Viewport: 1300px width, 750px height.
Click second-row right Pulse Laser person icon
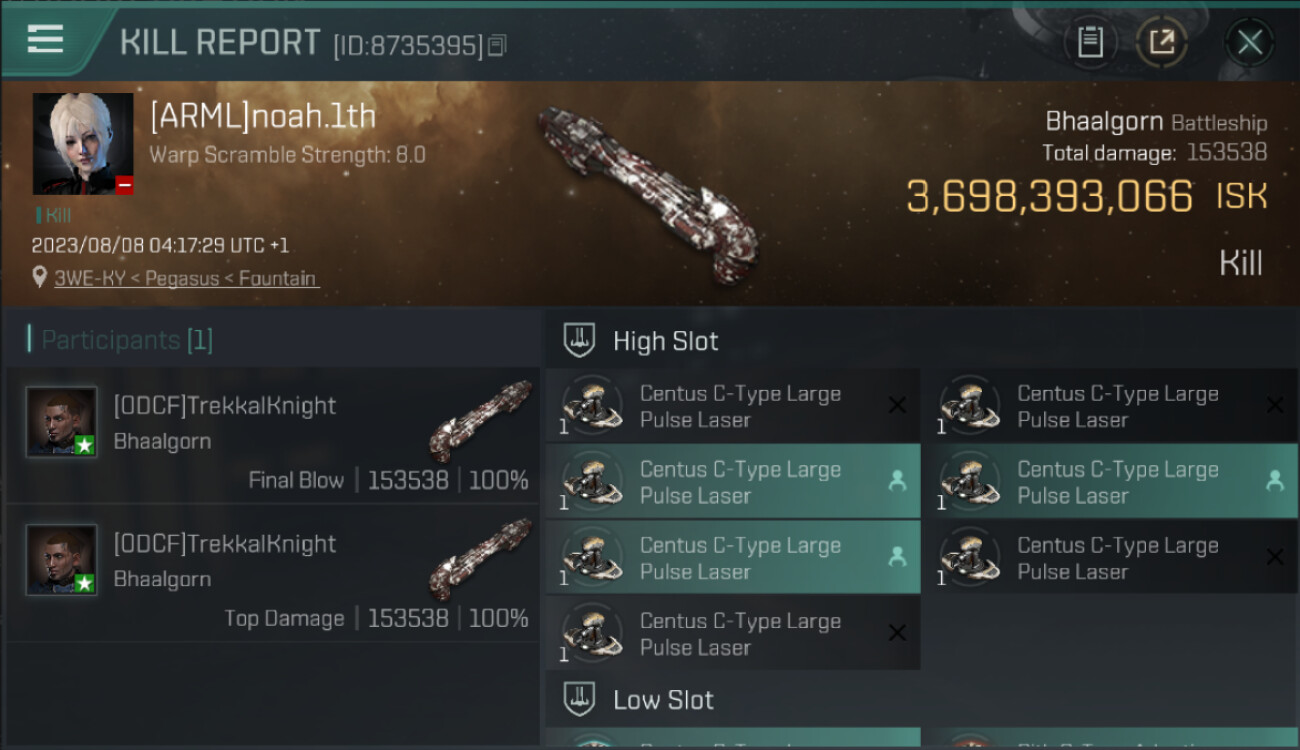point(1274,481)
